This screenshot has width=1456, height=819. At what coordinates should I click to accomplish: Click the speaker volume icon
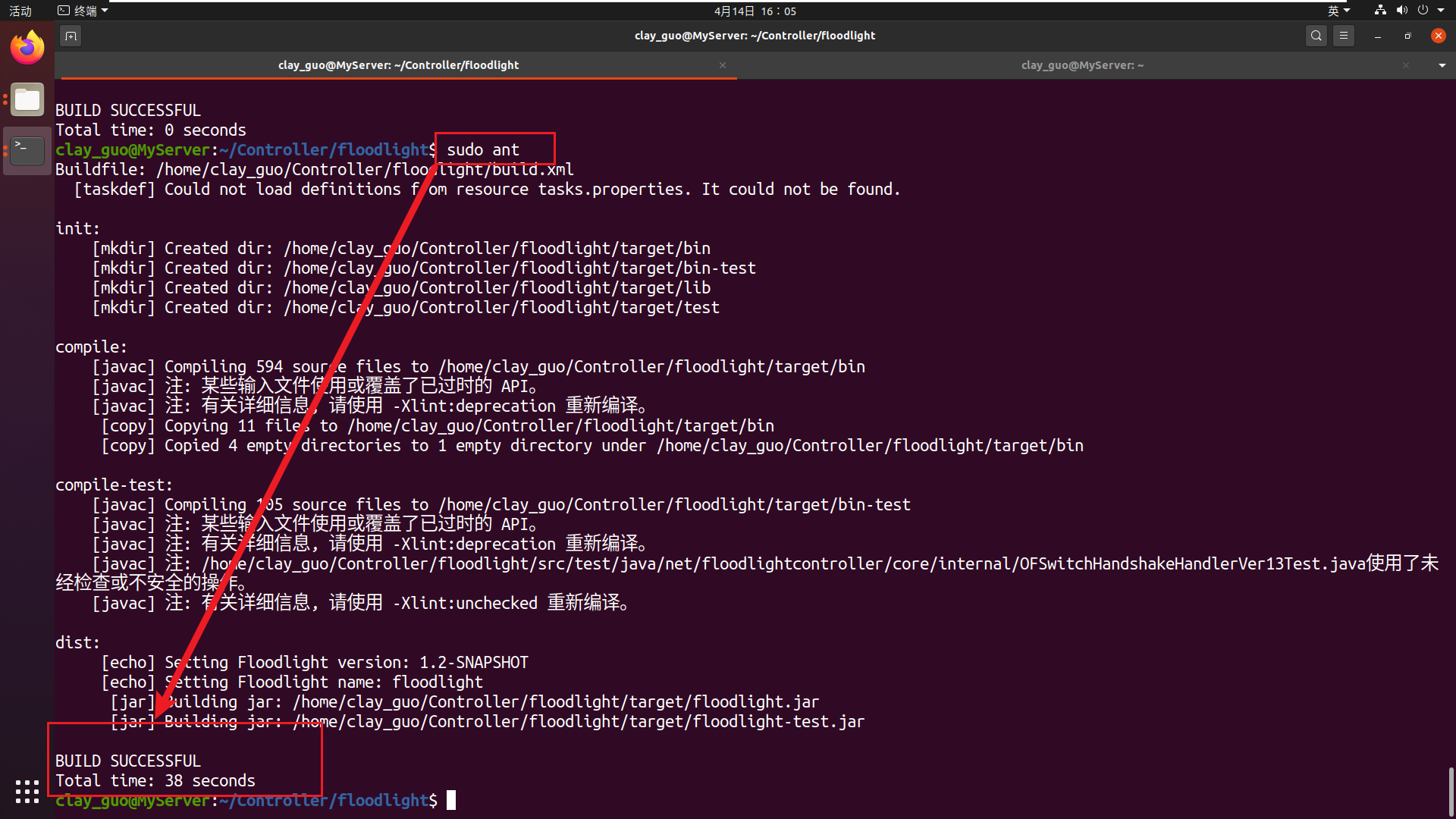tap(1402, 11)
